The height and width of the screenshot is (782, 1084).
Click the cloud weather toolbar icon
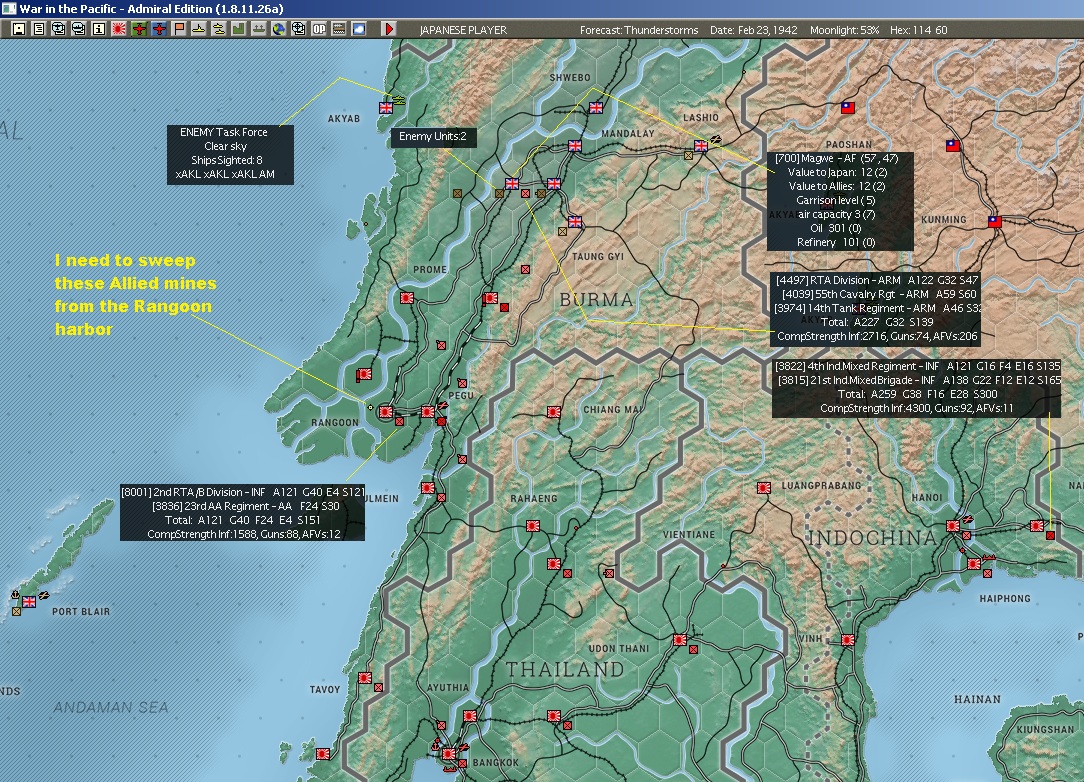pos(359,29)
